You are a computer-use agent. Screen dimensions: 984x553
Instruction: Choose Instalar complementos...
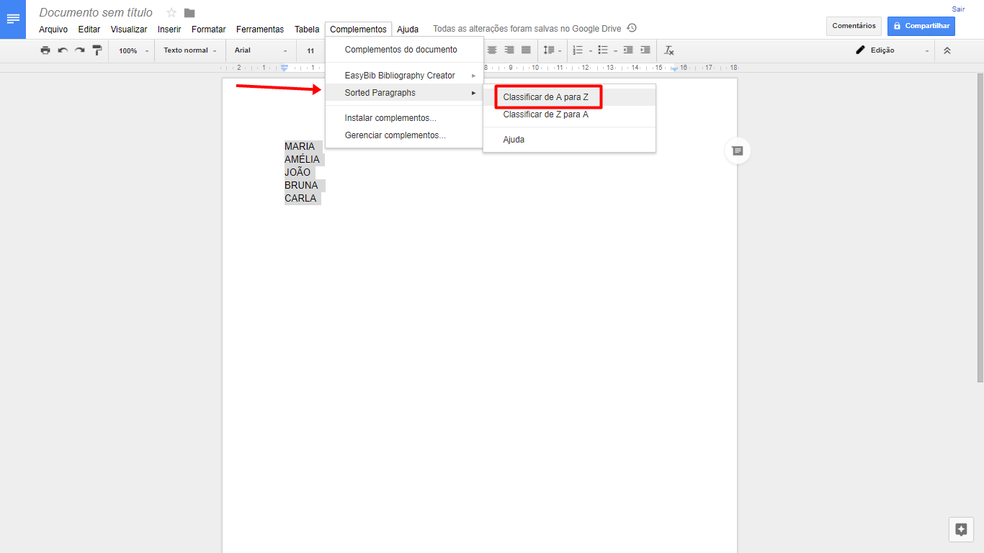pyautogui.click(x=404, y=118)
